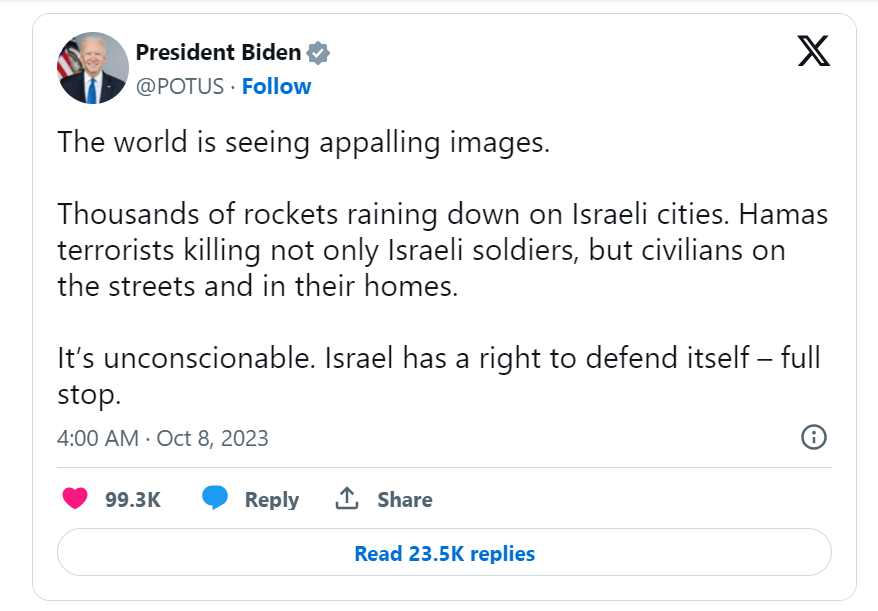
Task: Open the @POTUS handle link
Action: 178,87
